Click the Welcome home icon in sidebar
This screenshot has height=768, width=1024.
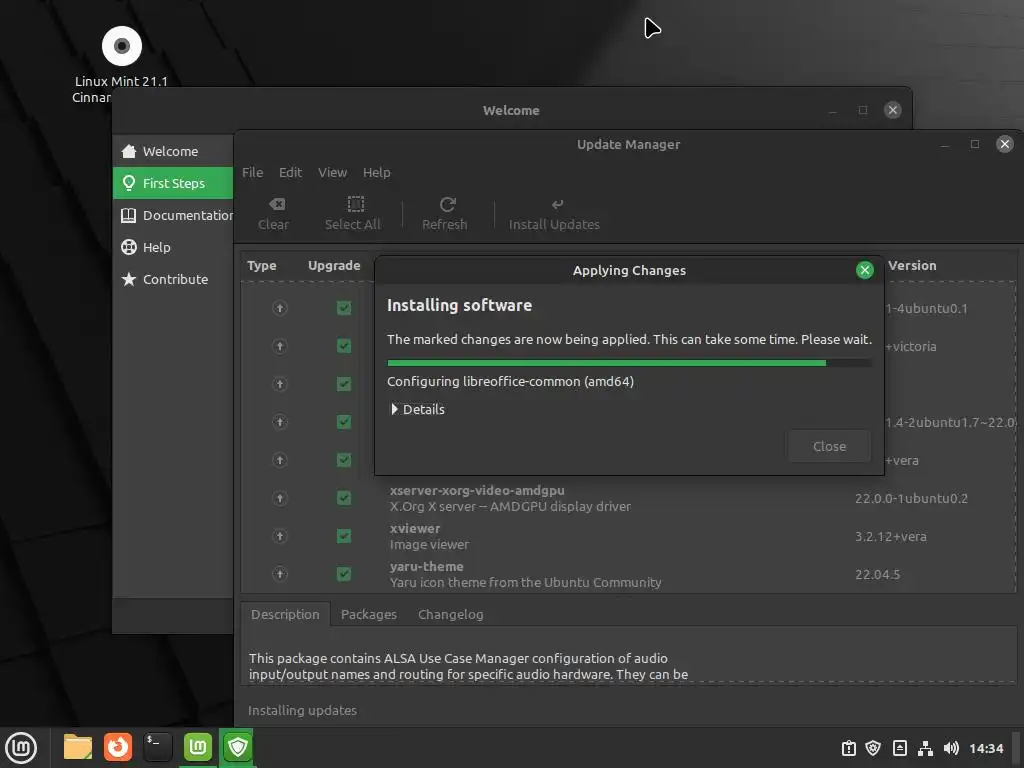(x=129, y=152)
